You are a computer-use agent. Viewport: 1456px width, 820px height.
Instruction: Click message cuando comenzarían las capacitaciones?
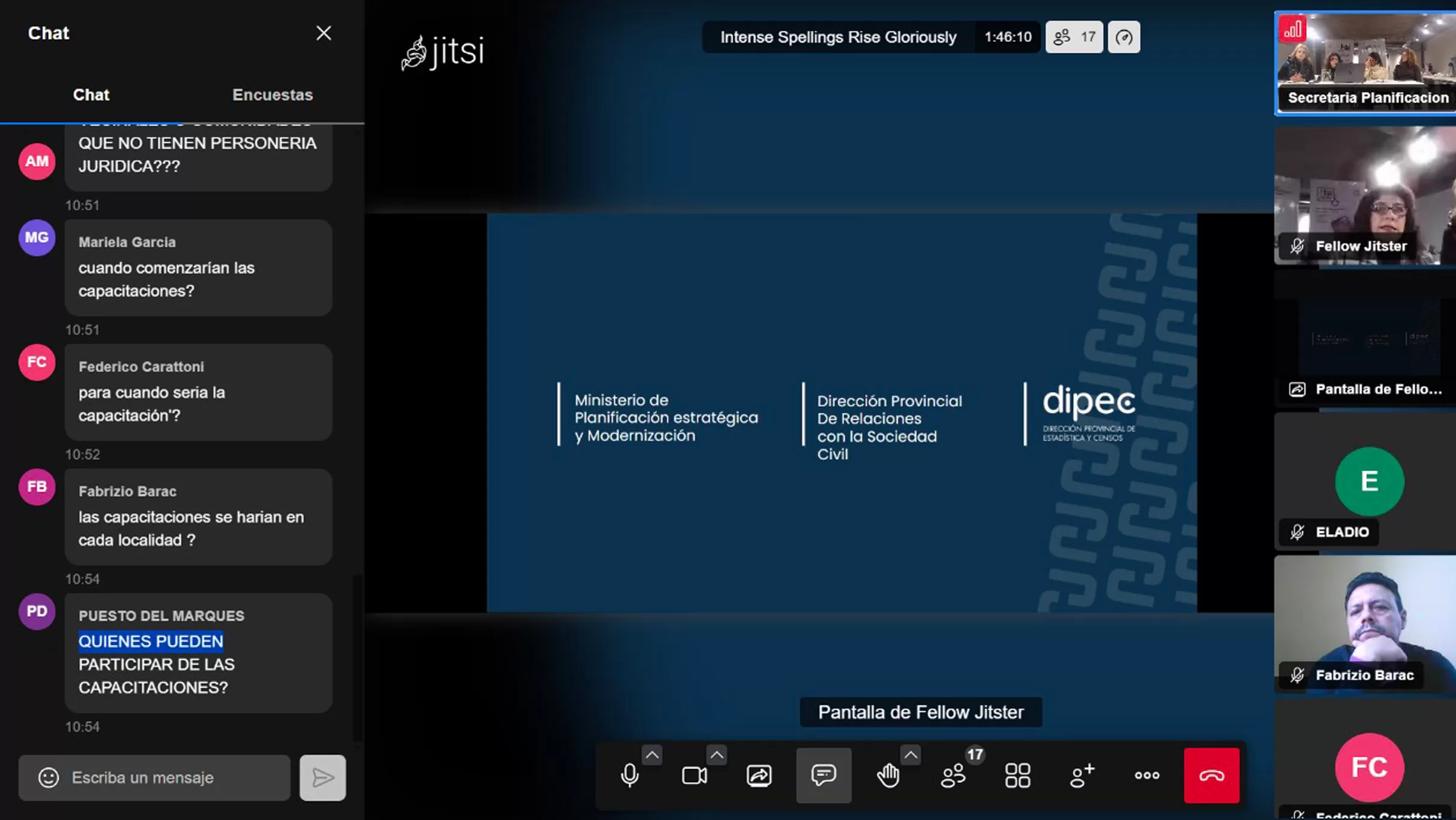tap(166, 279)
